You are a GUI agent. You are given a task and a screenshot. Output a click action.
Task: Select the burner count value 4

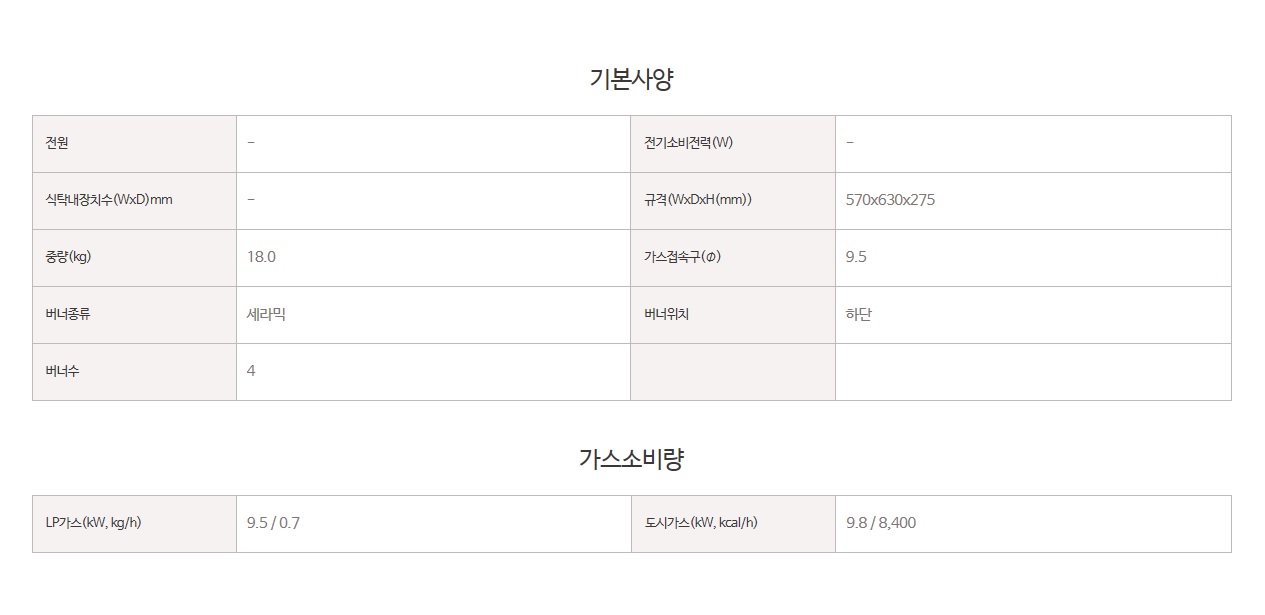point(251,371)
